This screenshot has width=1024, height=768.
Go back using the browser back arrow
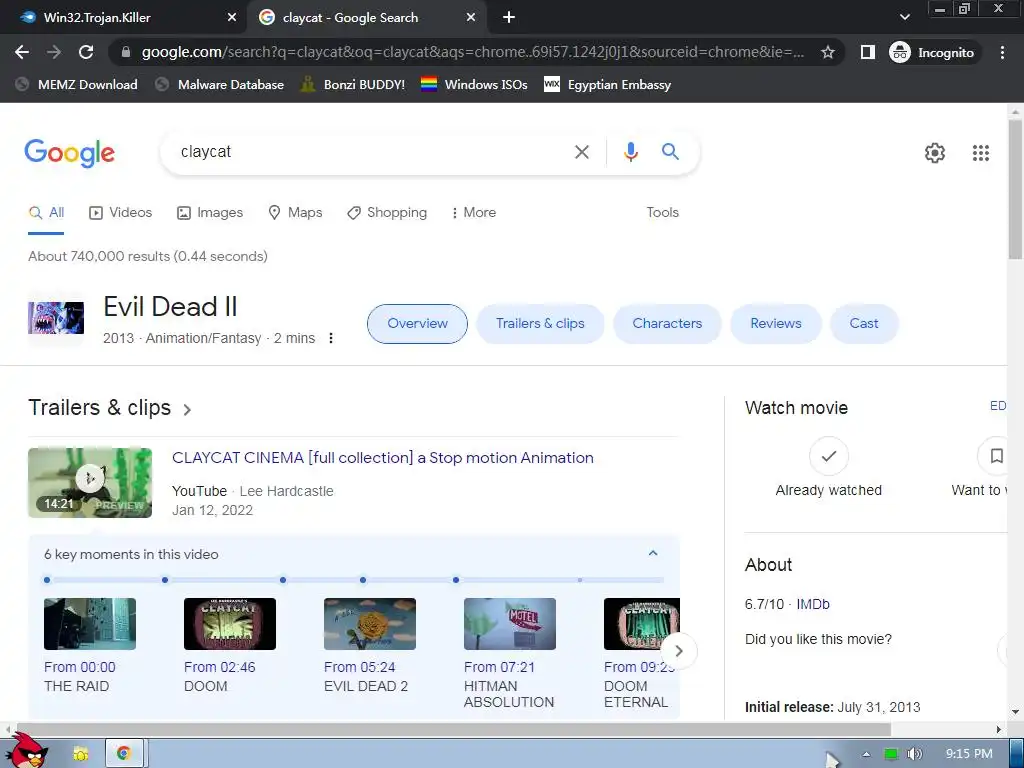coord(22,52)
